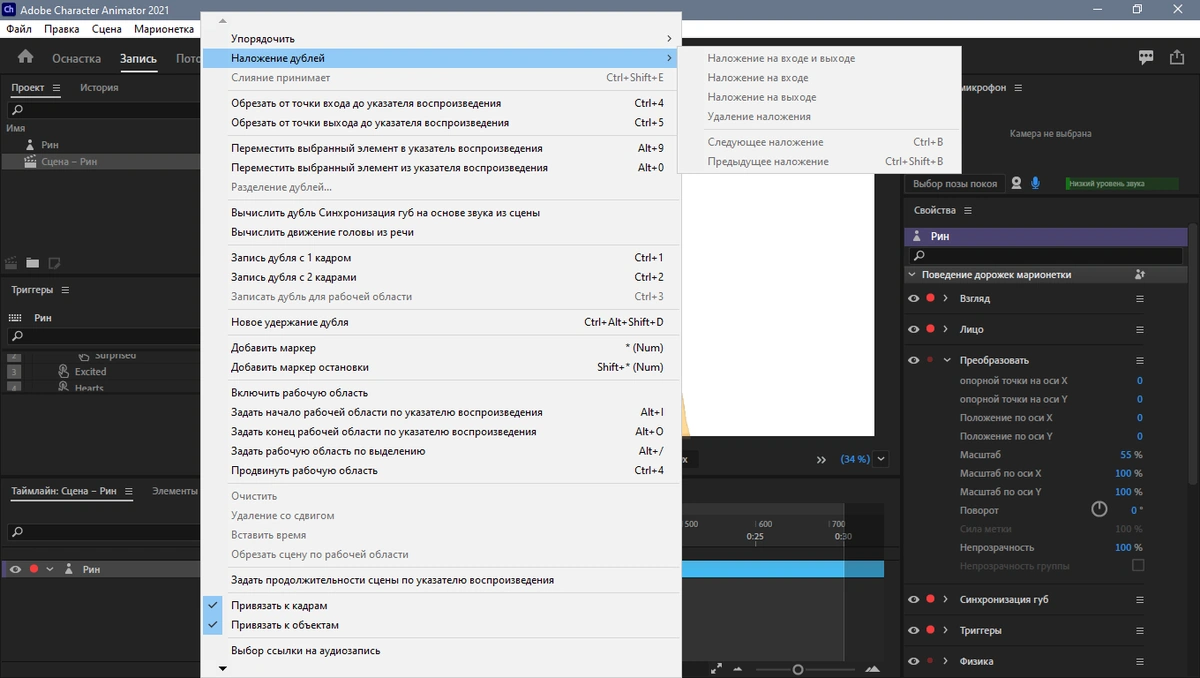Hide the Синхронизация губ eye toggle
Screen dimensions: 1200x678
tap(913, 599)
